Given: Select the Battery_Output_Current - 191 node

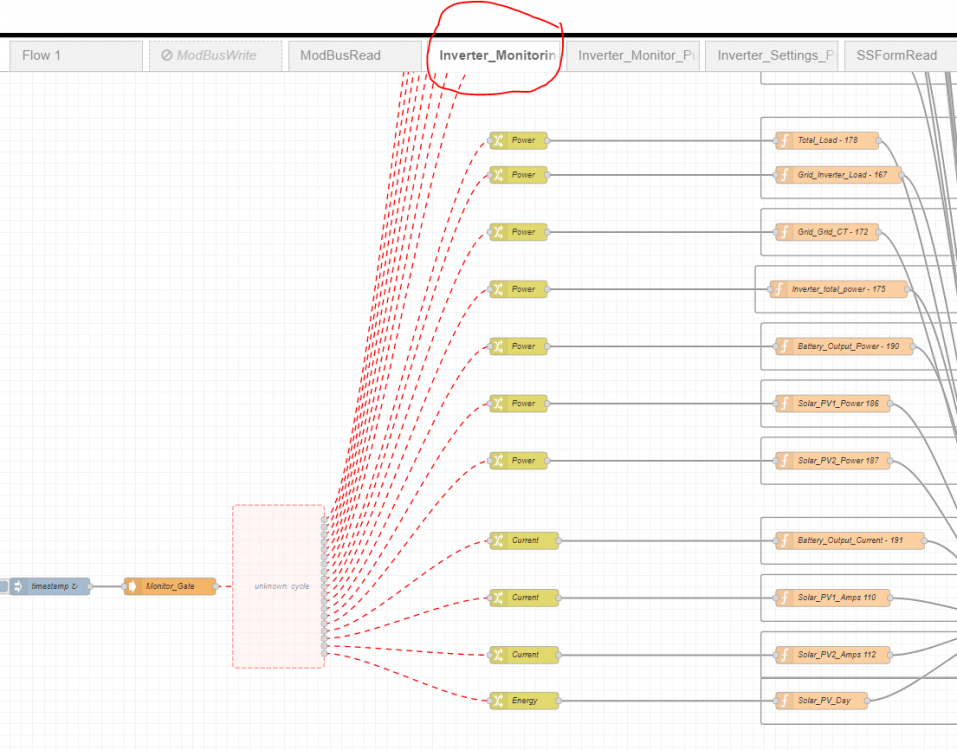Looking at the screenshot, I should (850, 540).
